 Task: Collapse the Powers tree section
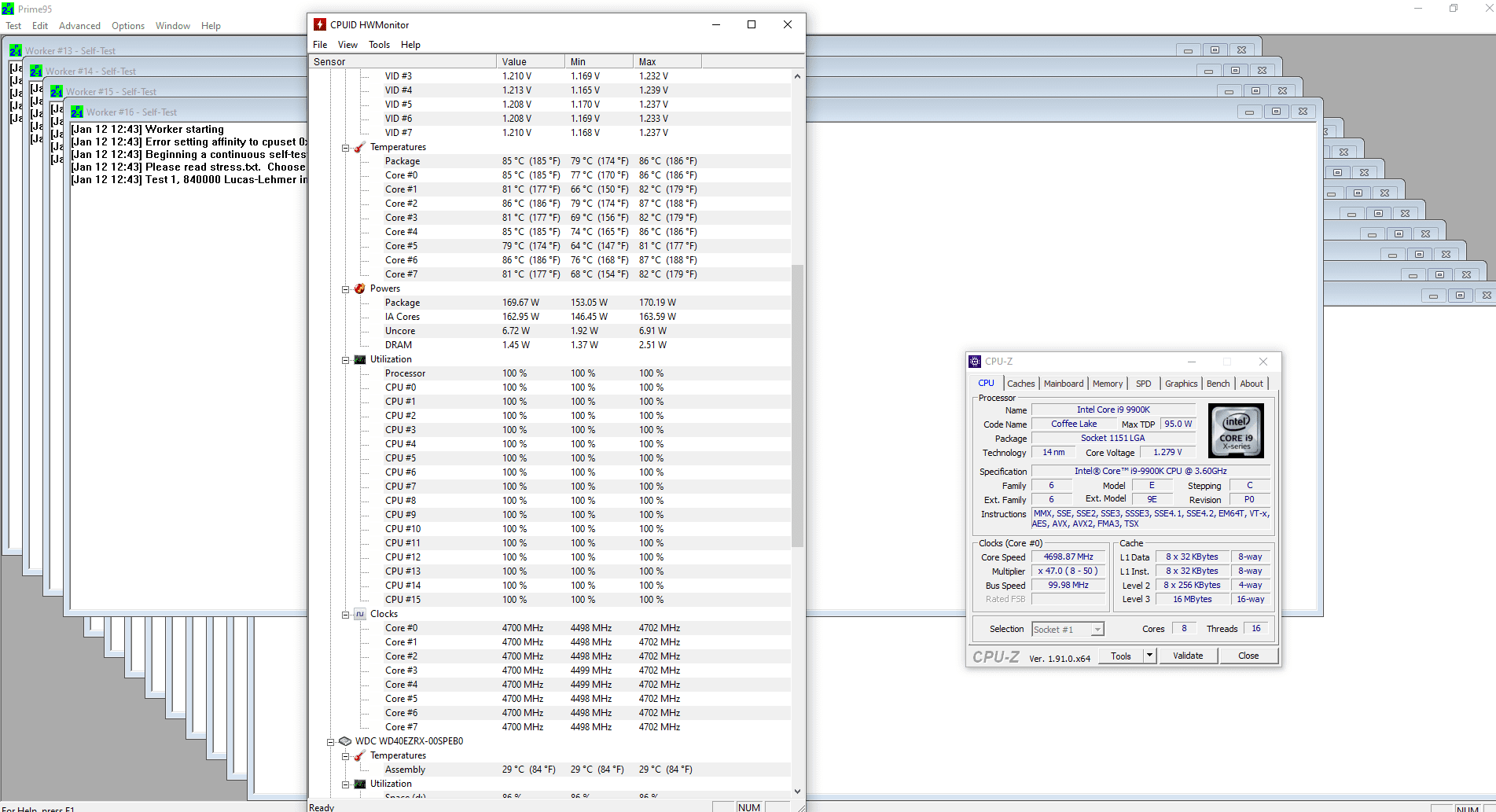[345, 289]
